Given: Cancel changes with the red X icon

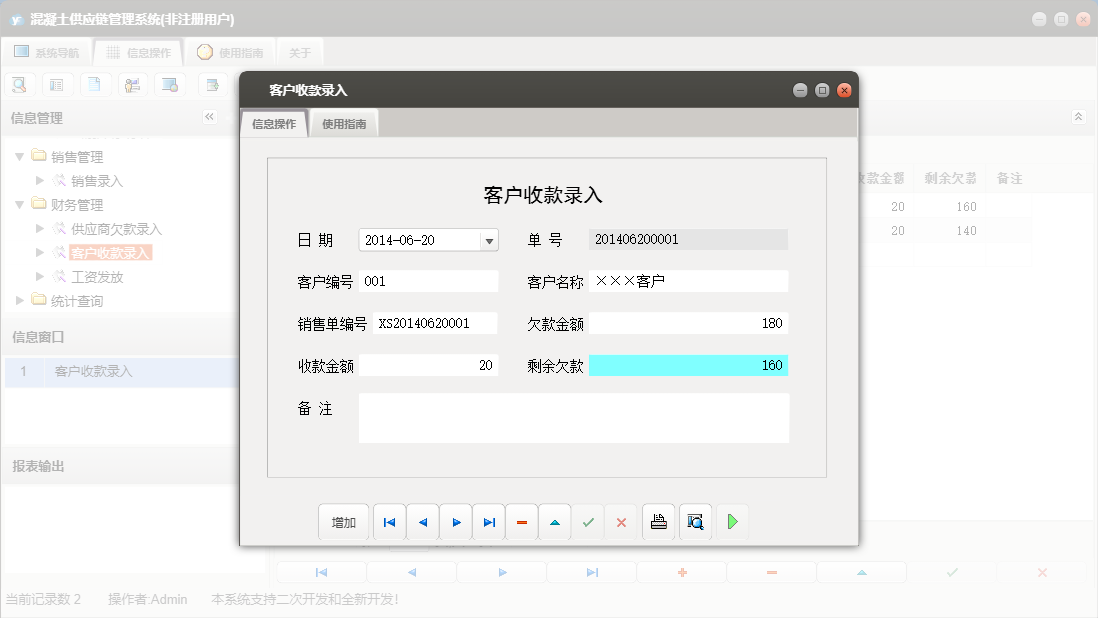Looking at the screenshot, I should [x=621, y=521].
